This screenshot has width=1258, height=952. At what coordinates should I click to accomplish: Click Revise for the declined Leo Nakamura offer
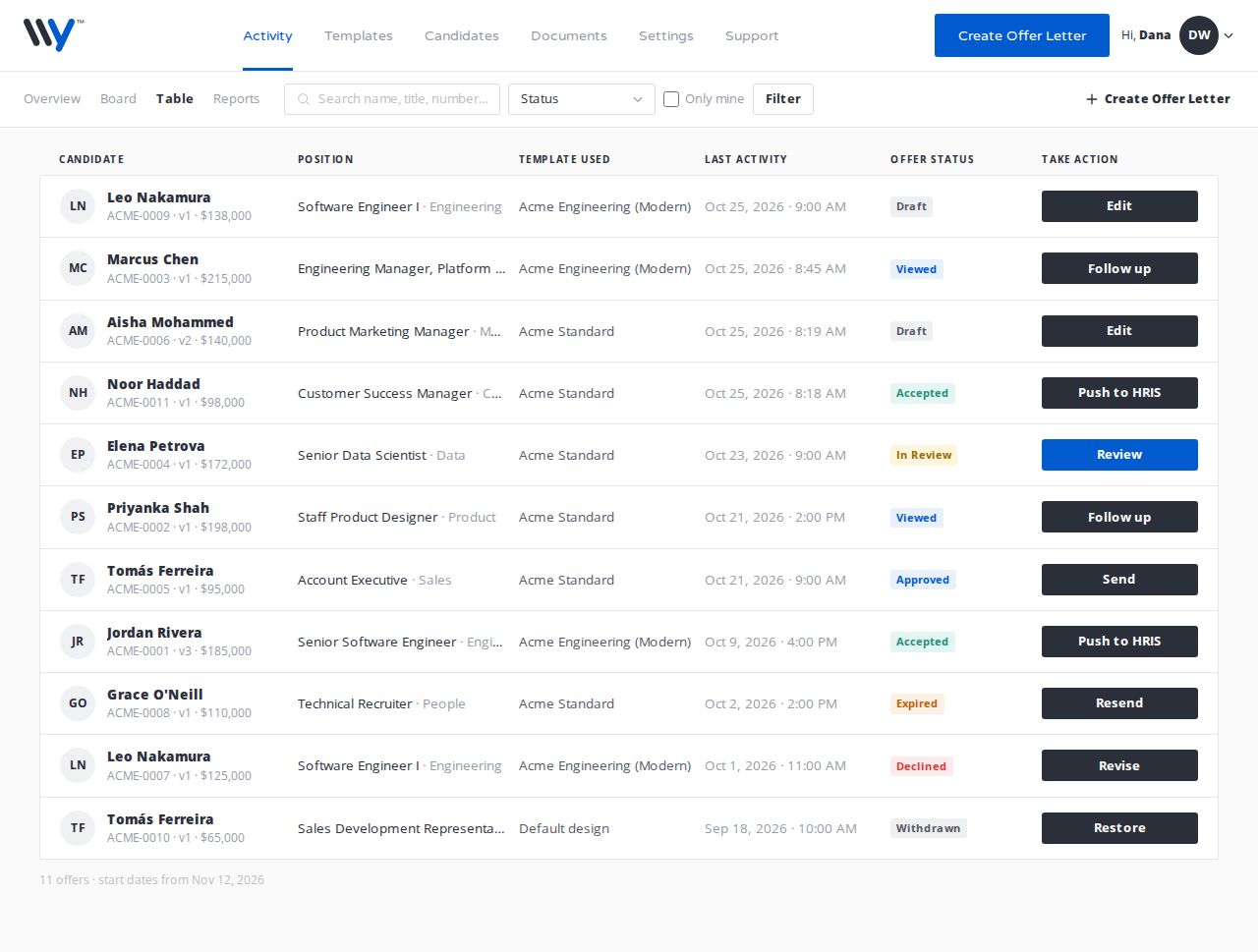[x=1119, y=765]
